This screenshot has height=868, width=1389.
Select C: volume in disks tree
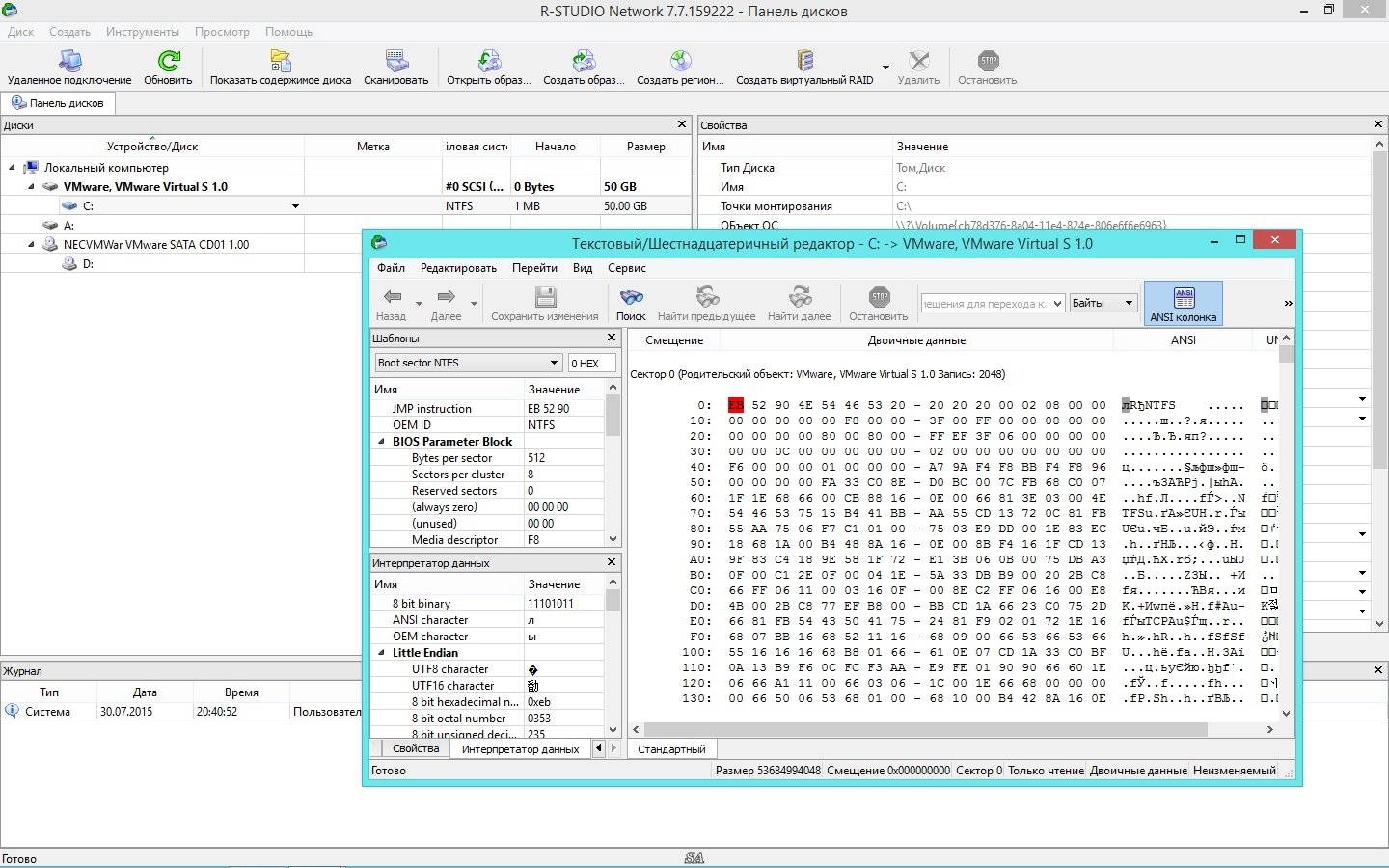(89, 206)
